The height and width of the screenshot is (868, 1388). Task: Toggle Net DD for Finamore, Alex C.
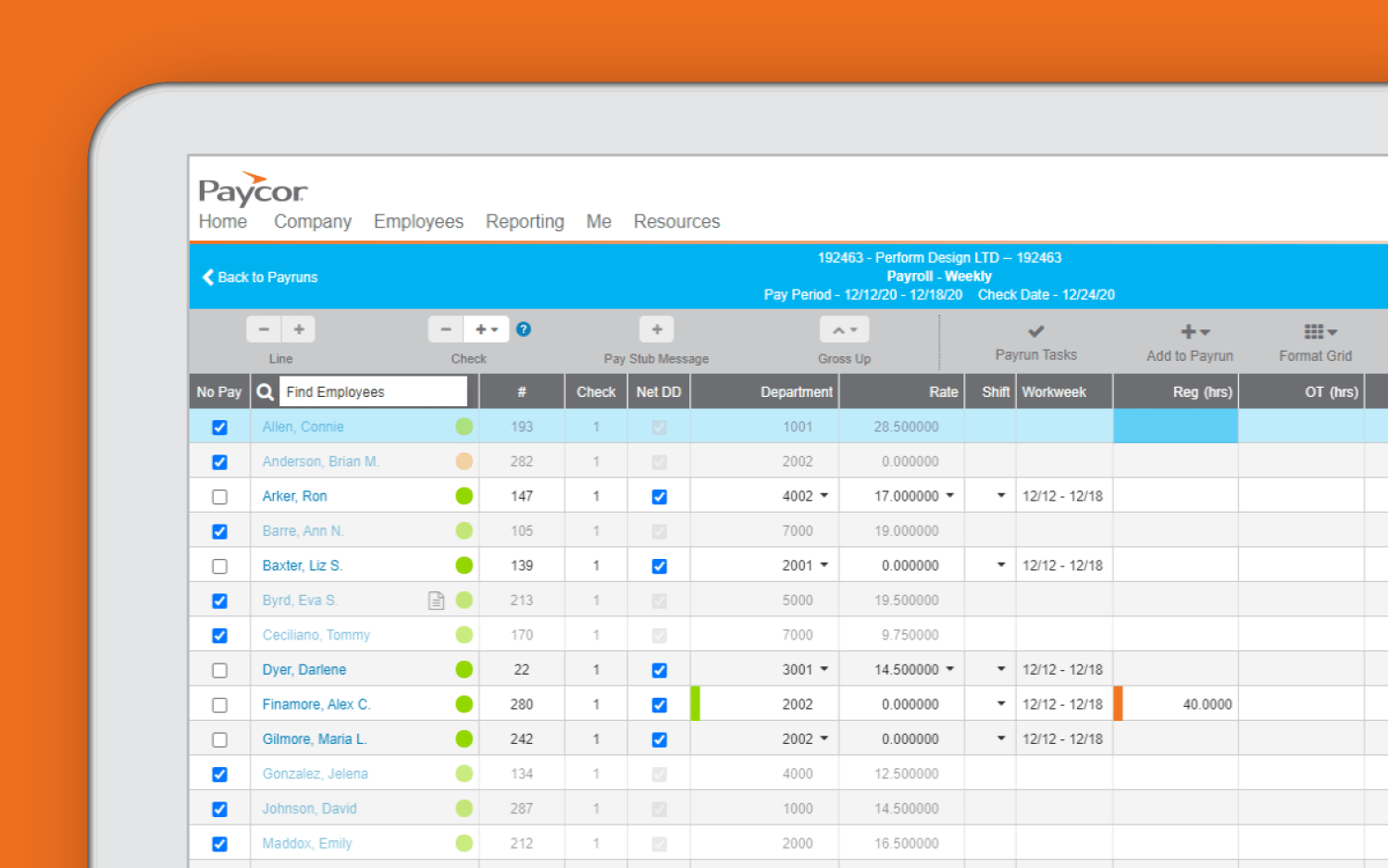click(659, 705)
